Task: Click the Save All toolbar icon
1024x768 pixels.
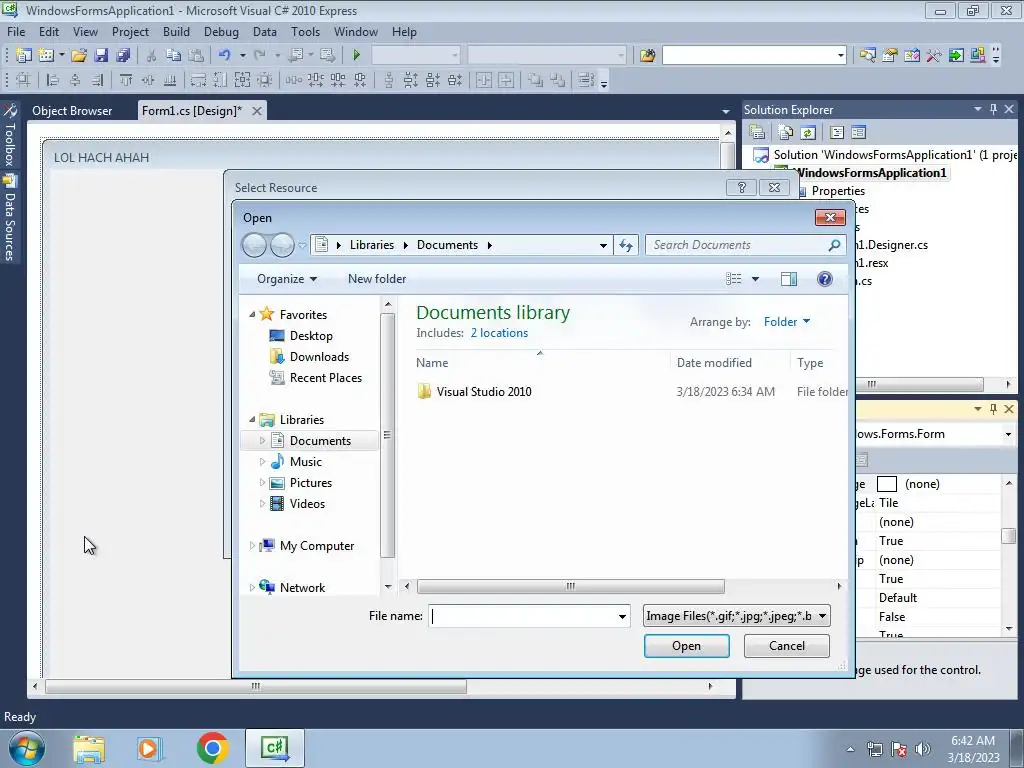Action: click(x=123, y=56)
